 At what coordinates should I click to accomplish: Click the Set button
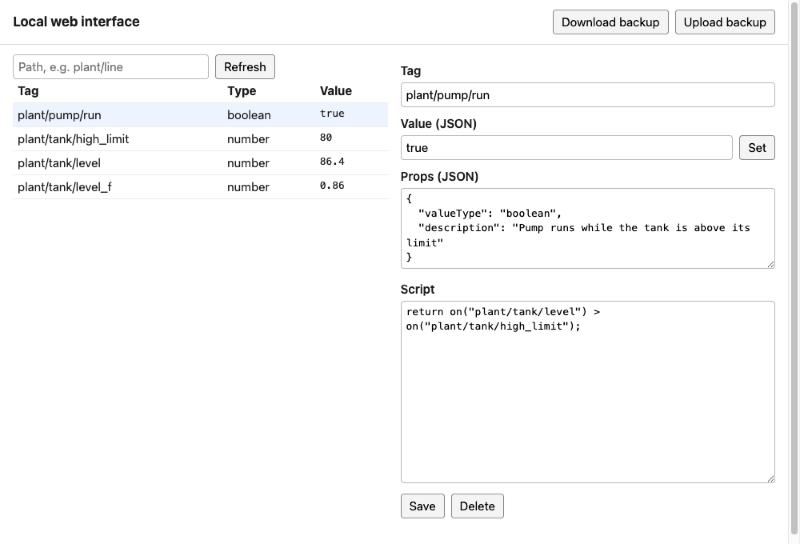point(757,147)
